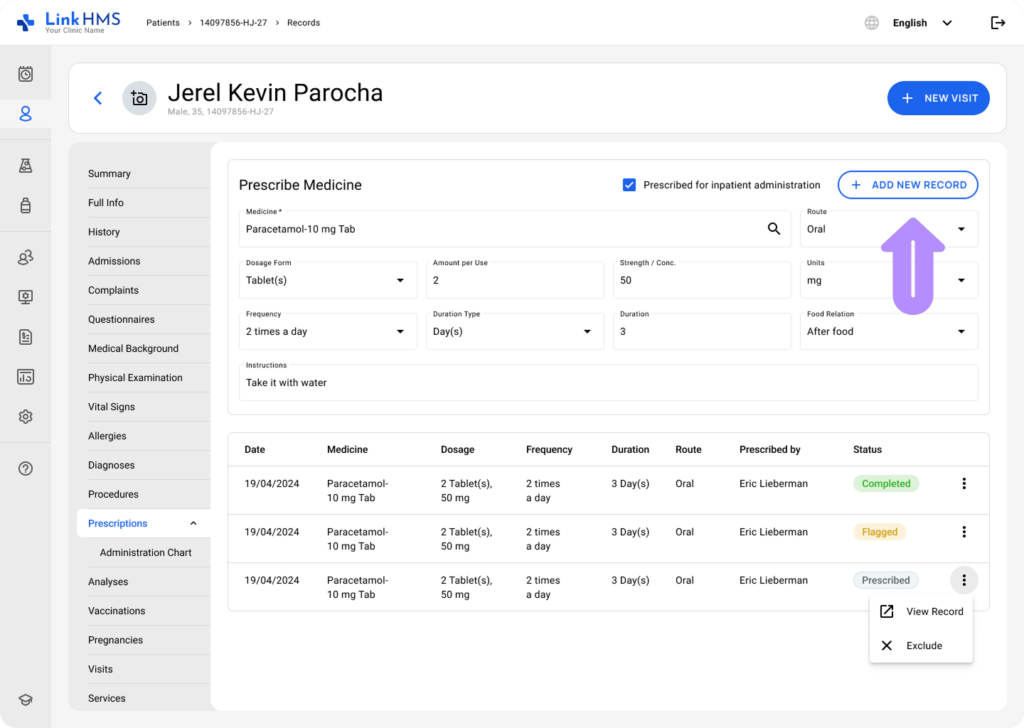Change language with English dropdown
Viewport: 1024px width, 728px height.
921,23
